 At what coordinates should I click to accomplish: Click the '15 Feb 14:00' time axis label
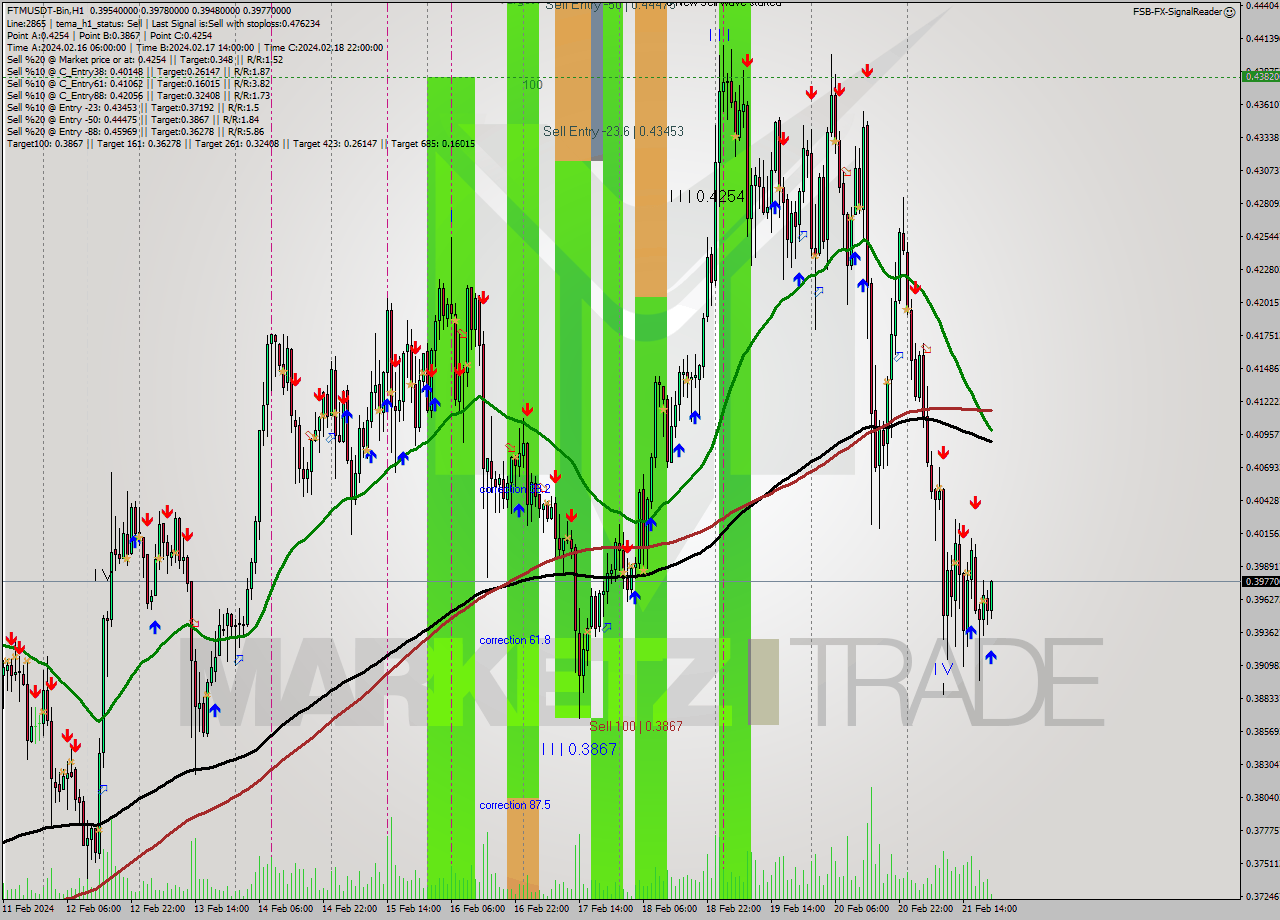pos(413,909)
